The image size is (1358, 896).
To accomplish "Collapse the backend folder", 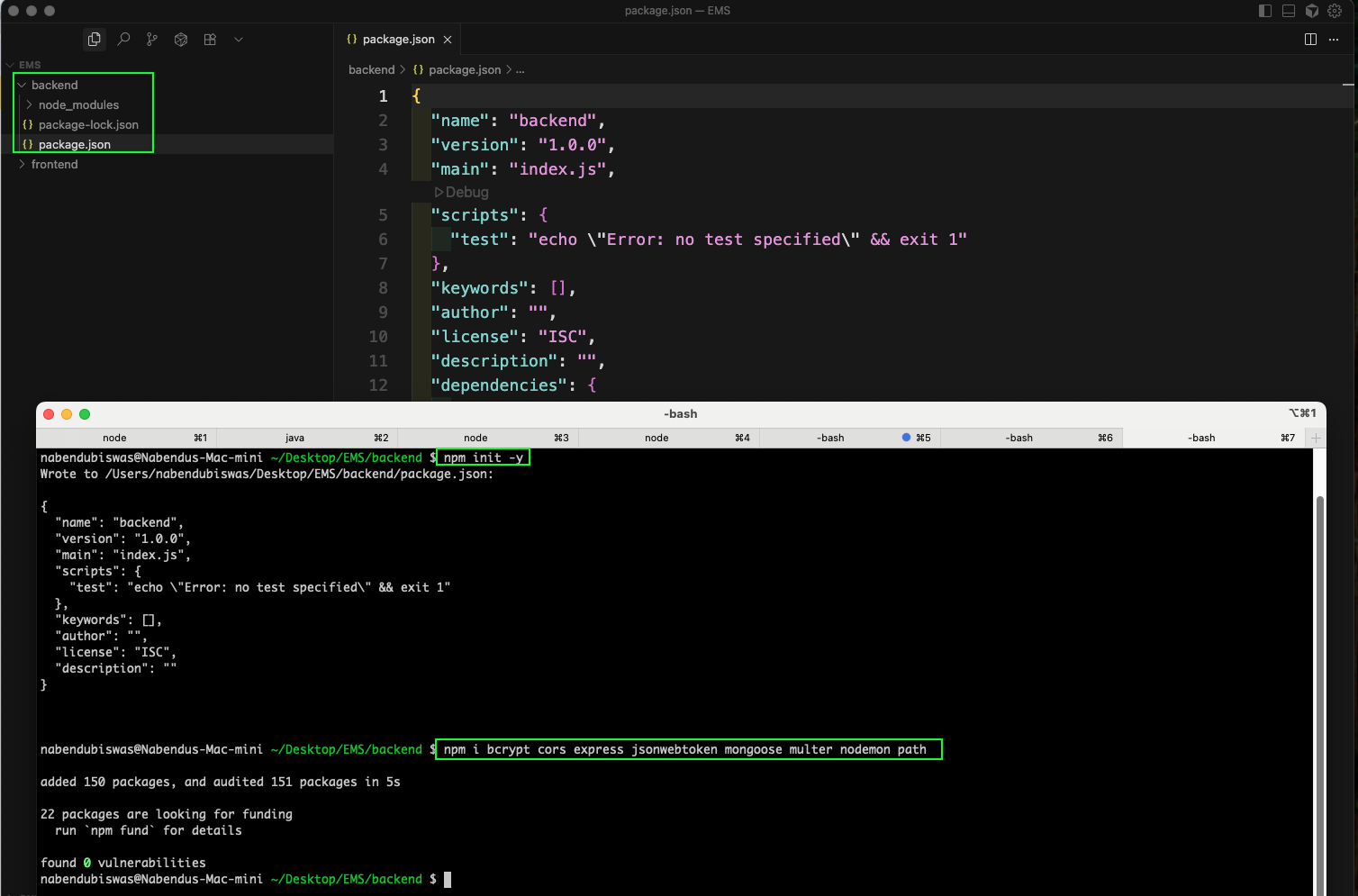I will pyautogui.click(x=23, y=85).
